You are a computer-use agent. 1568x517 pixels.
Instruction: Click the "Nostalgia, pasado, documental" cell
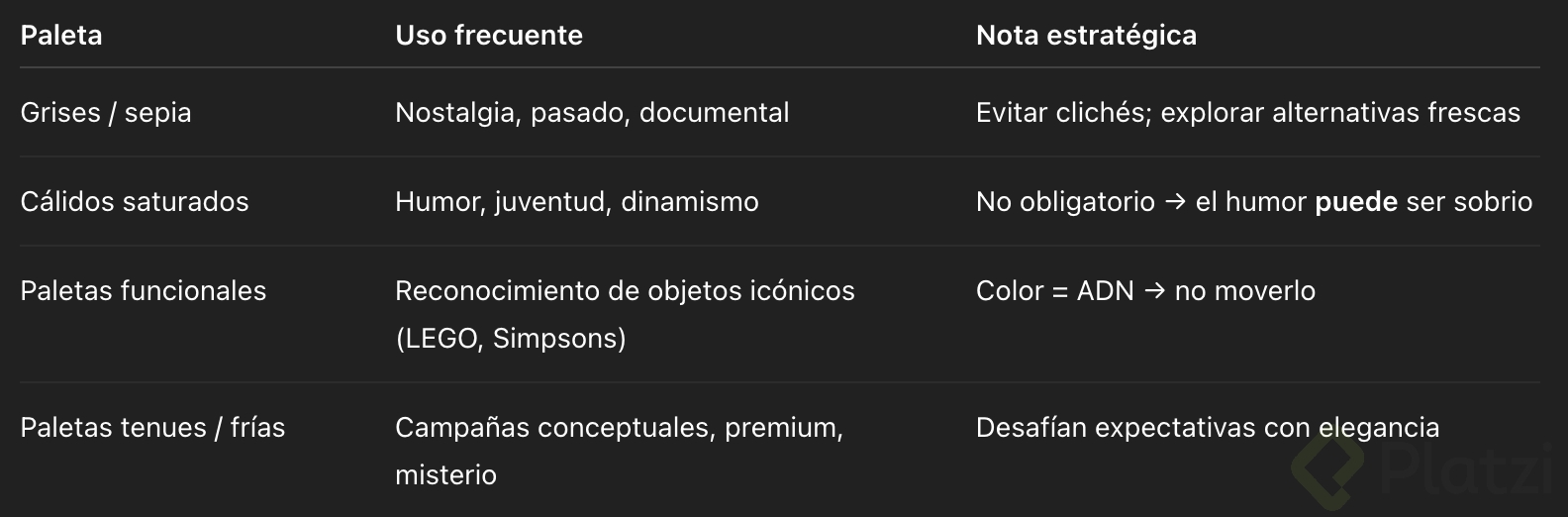[x=592, y=113]
